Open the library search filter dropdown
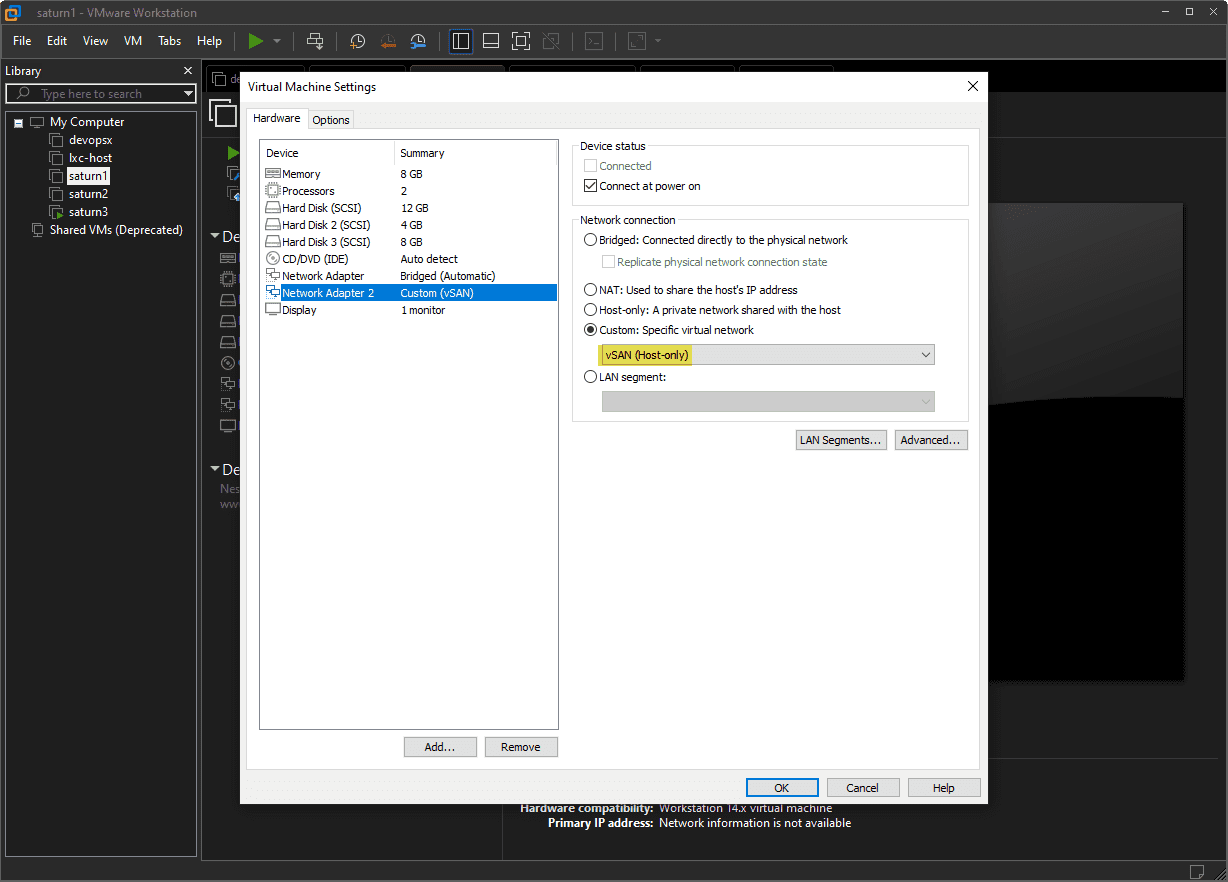The image size is (1228, 882). pyautogui.click(x=188, y=94)
